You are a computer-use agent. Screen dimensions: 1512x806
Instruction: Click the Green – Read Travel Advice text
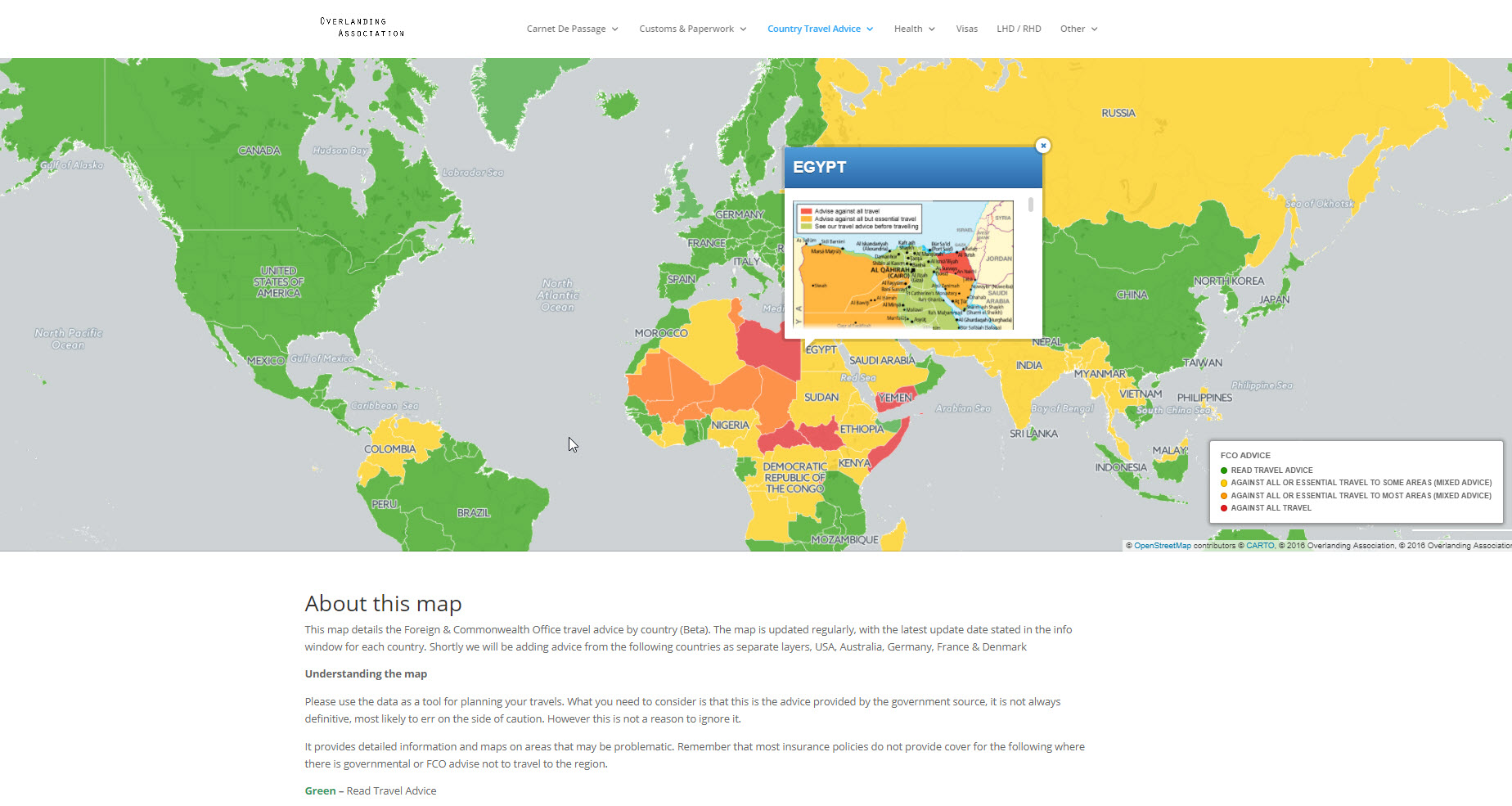point(371,790)
